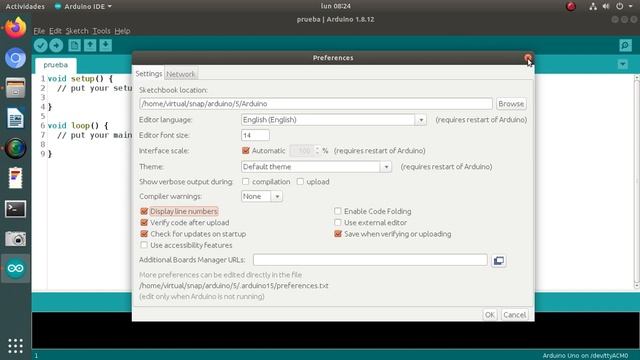Screen dimensions: 640x360
Task: Show applications grid in the dock
Action: click(x=16, y=346)
